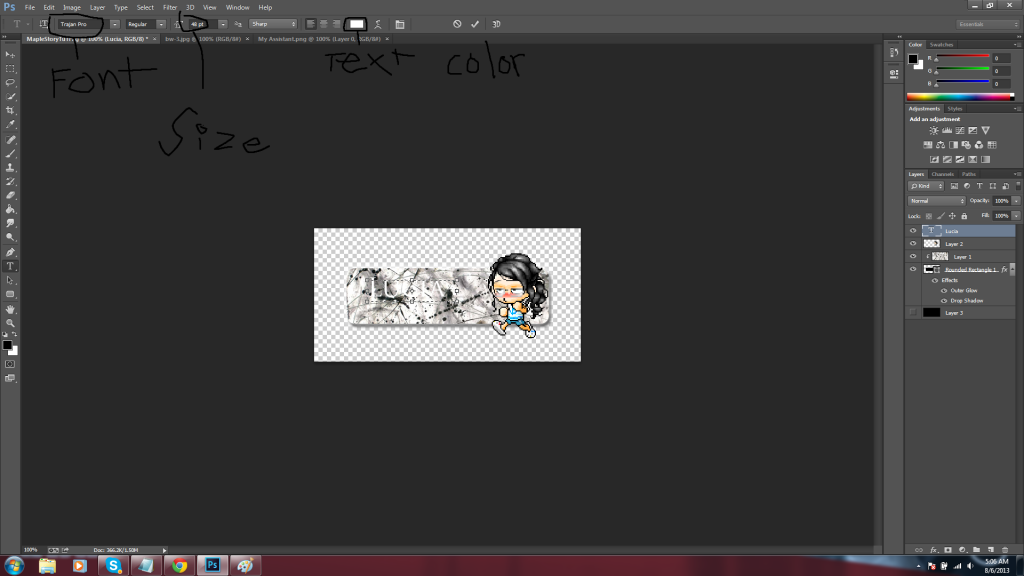Center the text
Image resolution: width=1024 pixels, height=576 pixels.
[x=324, y=24]
